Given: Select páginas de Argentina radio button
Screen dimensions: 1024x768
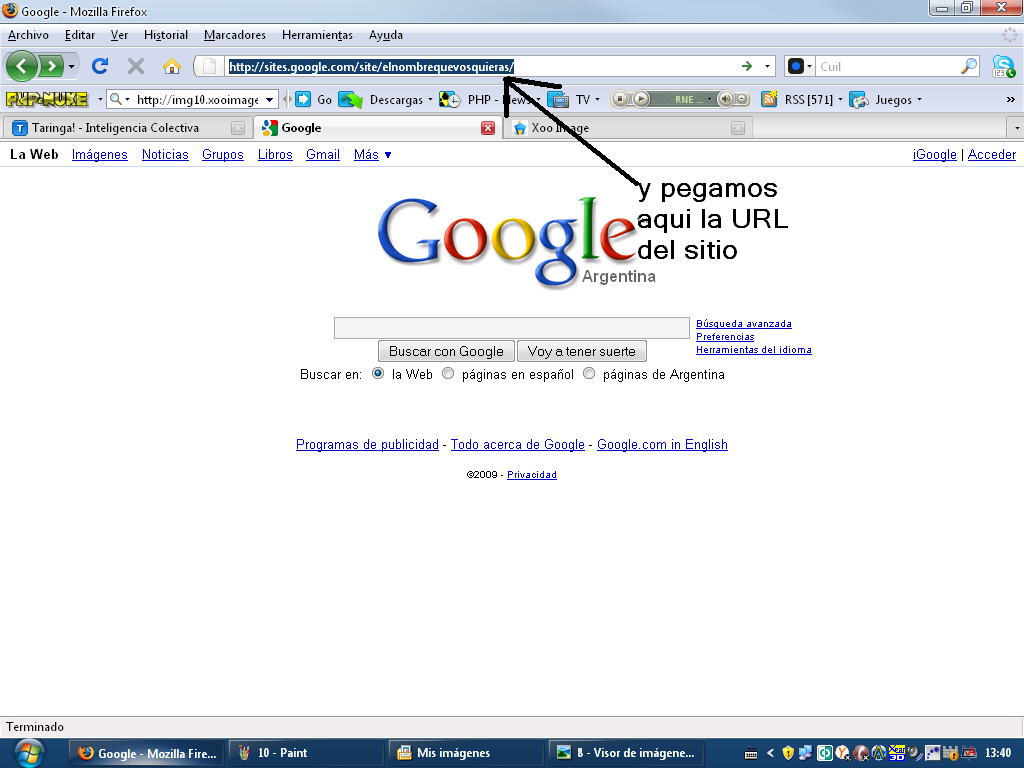Looking at the screenshot, I should (x=589, y=374).
